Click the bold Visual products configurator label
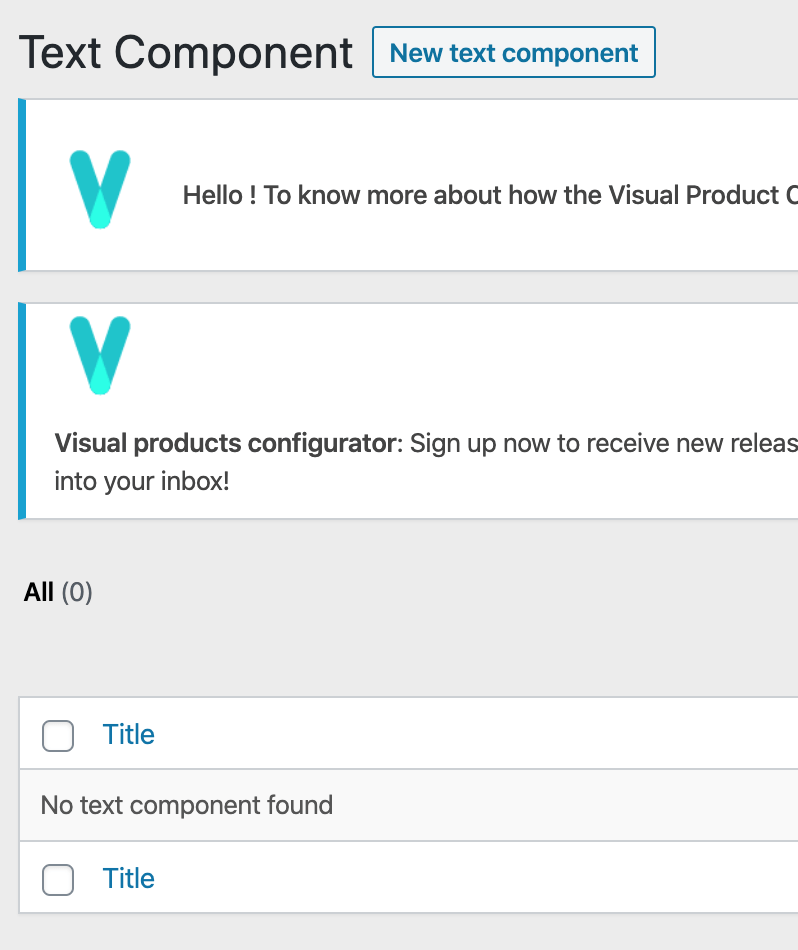 (x=225, y=443)
